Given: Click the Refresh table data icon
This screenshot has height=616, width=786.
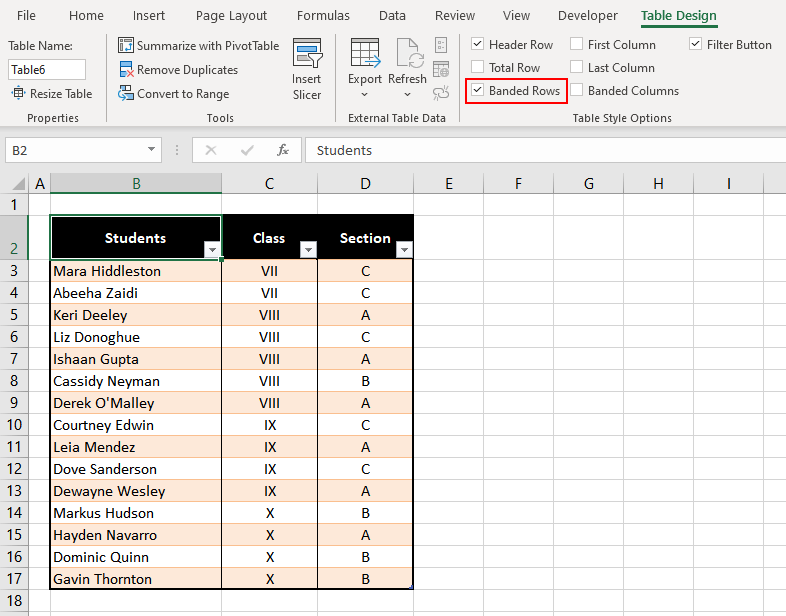Looking at the screenshot, I should point(410,53).
